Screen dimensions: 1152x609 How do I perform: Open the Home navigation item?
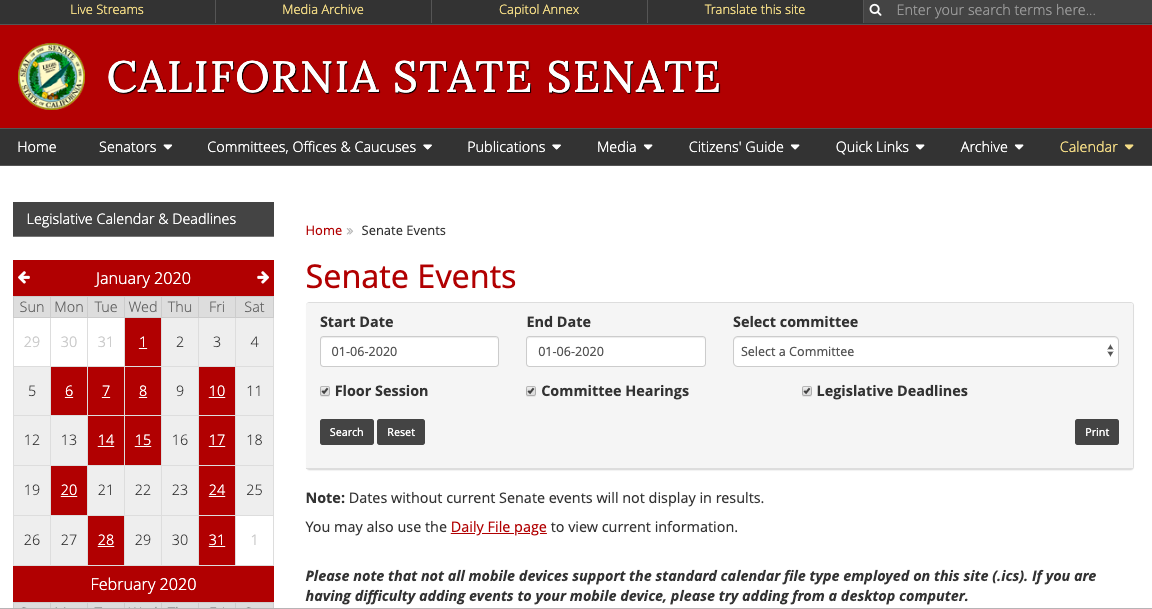[x=37, y=147]
